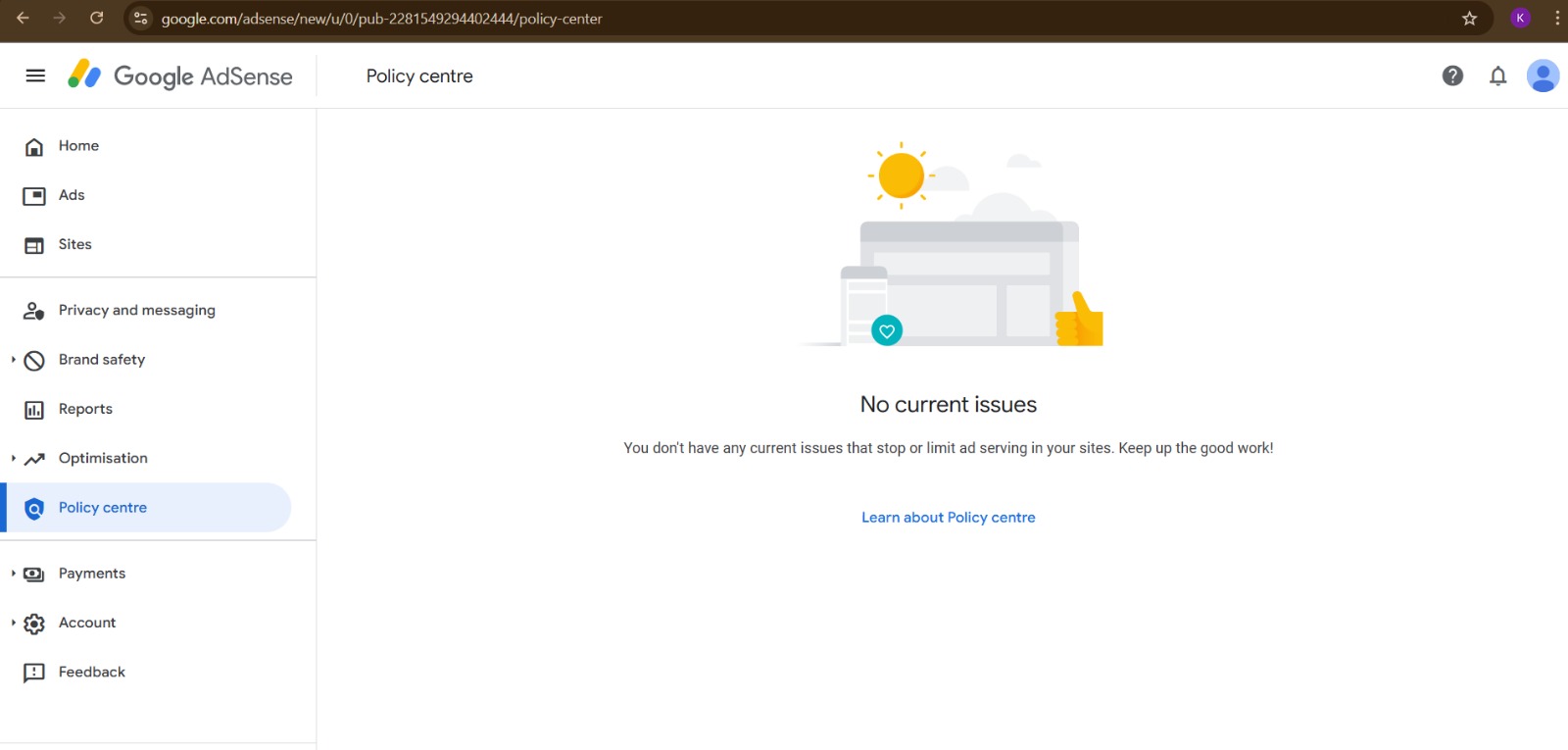
Task: Click the Sites sidebar icon
Action: point(34,245)
